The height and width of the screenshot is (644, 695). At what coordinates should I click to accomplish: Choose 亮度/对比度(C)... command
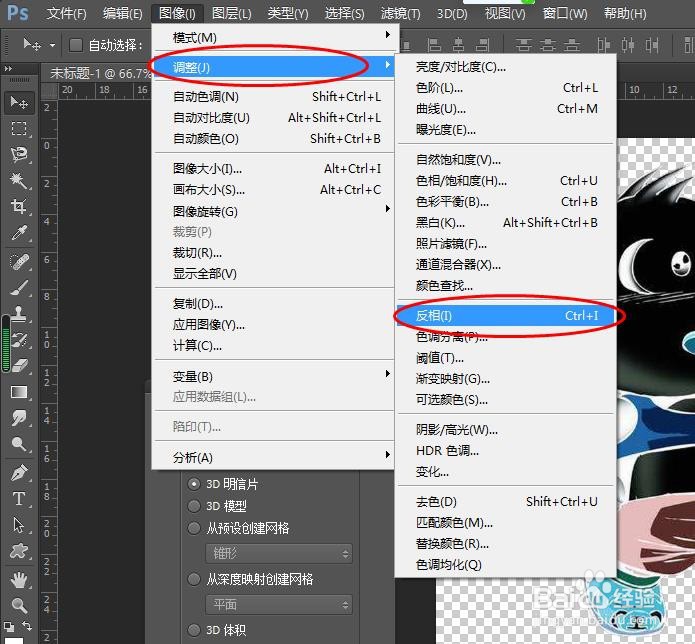(505, 67)
